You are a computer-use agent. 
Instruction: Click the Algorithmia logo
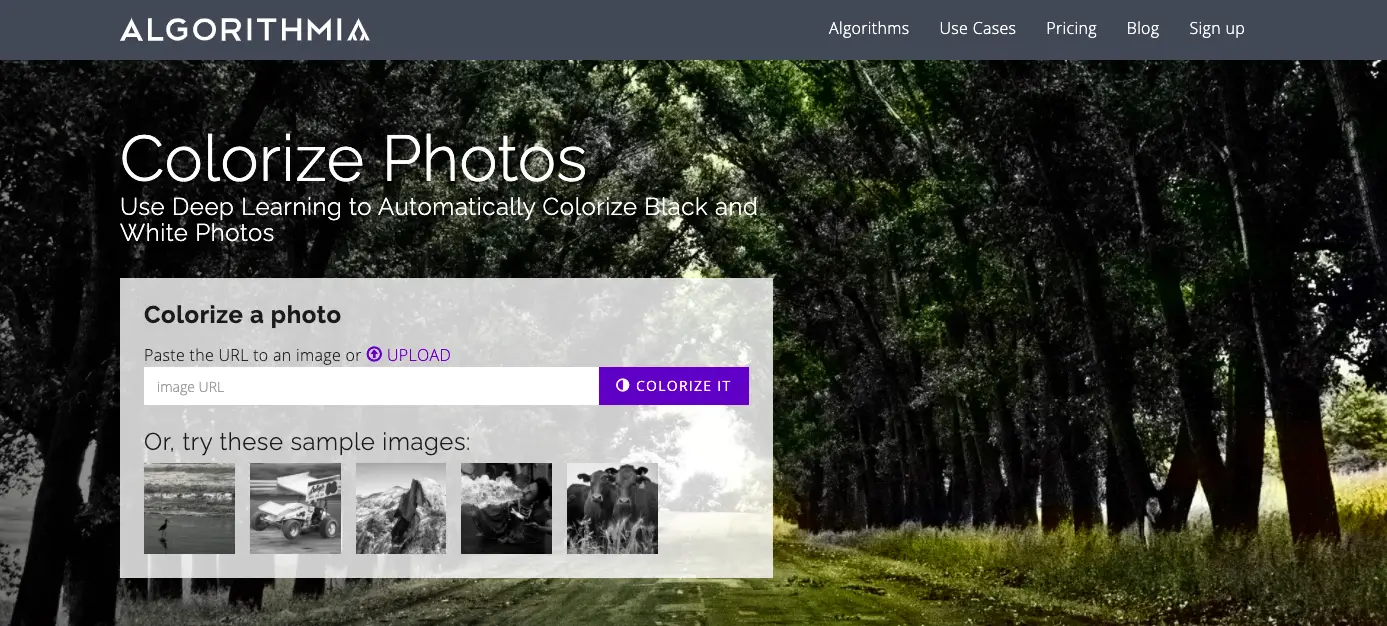[x=245, y=29]
